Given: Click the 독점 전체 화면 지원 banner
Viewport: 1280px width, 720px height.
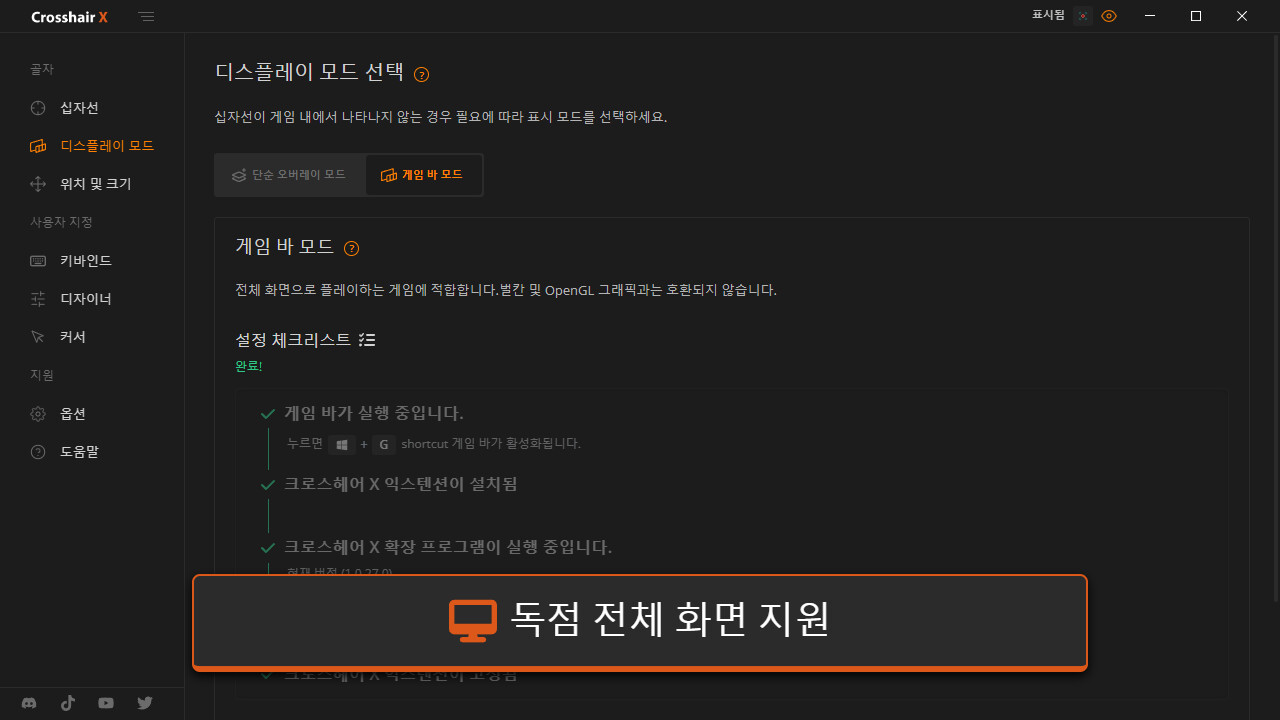Looking at the screenshot, I should [x=639, y=621].
